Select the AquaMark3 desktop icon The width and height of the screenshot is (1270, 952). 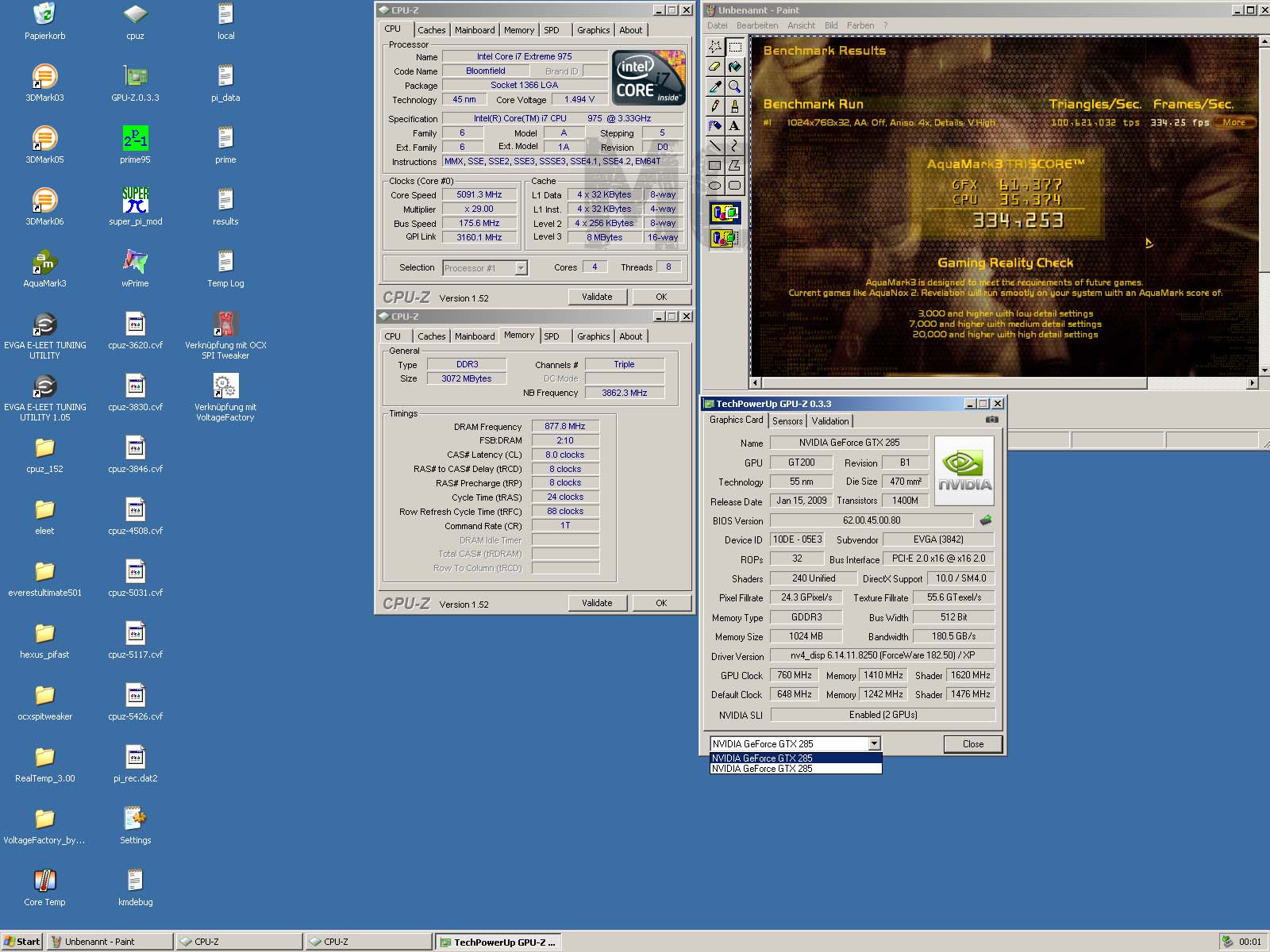[x=45, y=269]
